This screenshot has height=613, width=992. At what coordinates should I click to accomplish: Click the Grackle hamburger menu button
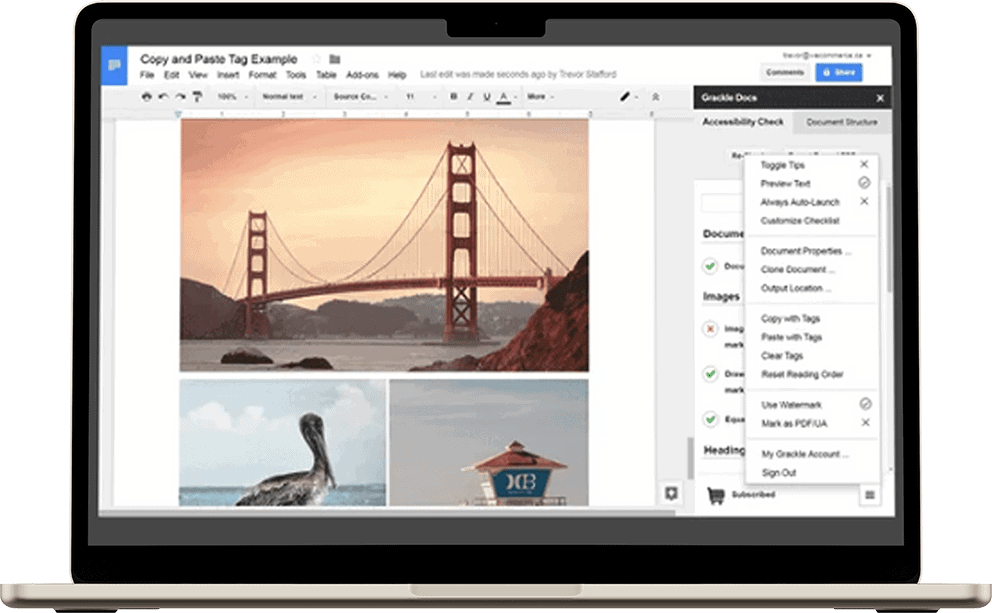[870, 495]
